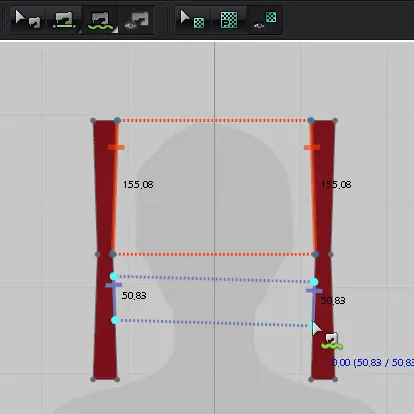This screenshot has width=414, height=414.
Task: Click the lower cyan point on left pattern
Action: 115,320
